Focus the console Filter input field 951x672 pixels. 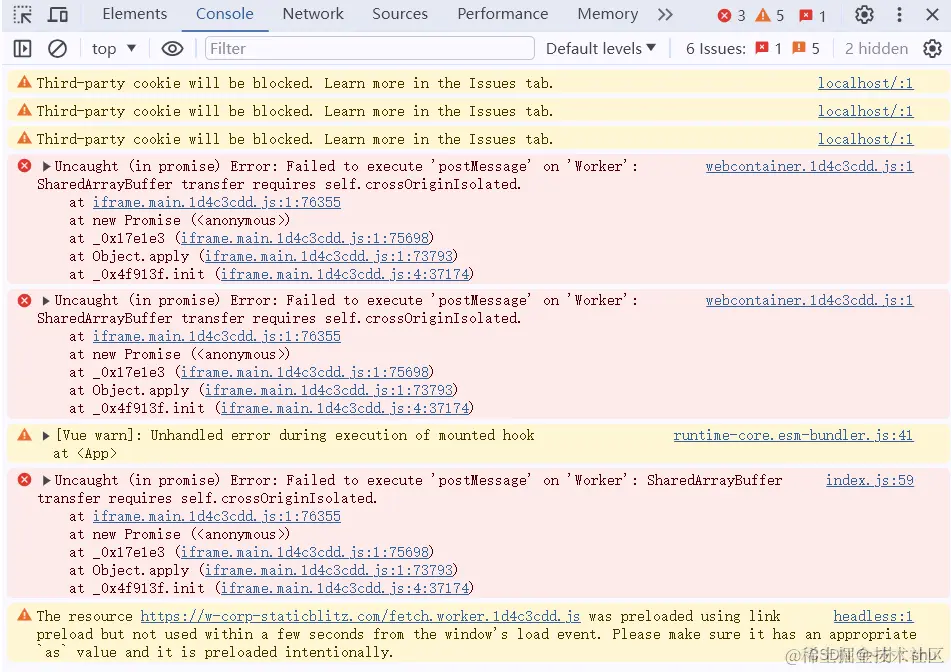[370, 49]
